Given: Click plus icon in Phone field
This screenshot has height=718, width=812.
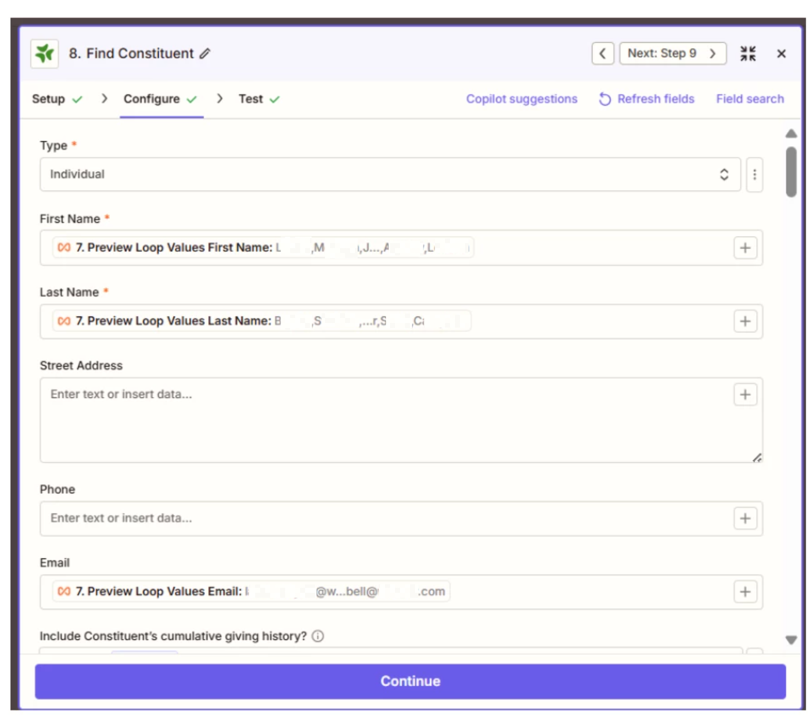Looking at the screenshot, I should point(745,518).
